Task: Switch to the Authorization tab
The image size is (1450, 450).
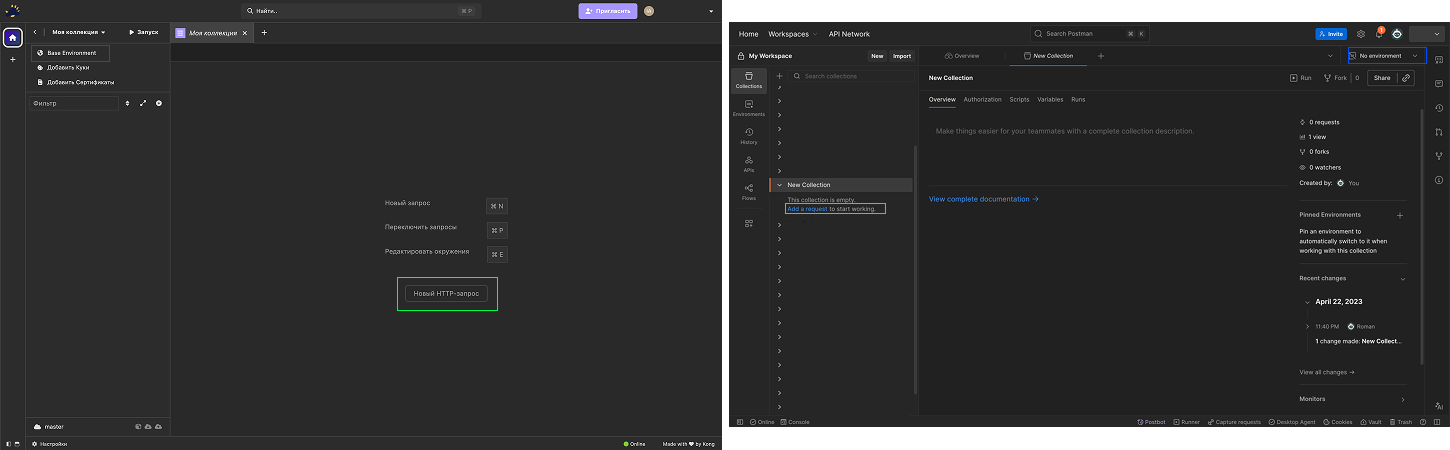Action: (x=982, y=99)
